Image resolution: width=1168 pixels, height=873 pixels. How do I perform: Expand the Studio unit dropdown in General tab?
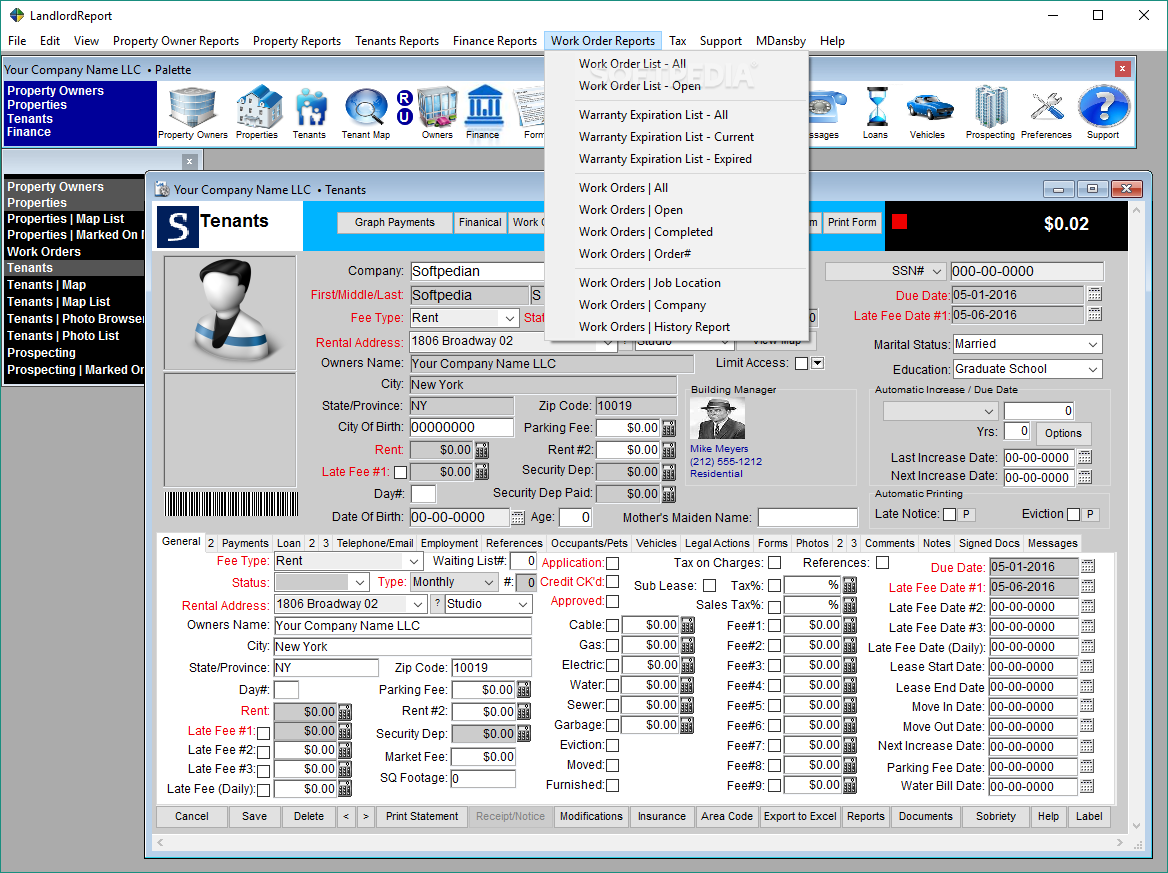tap(524, 604)
